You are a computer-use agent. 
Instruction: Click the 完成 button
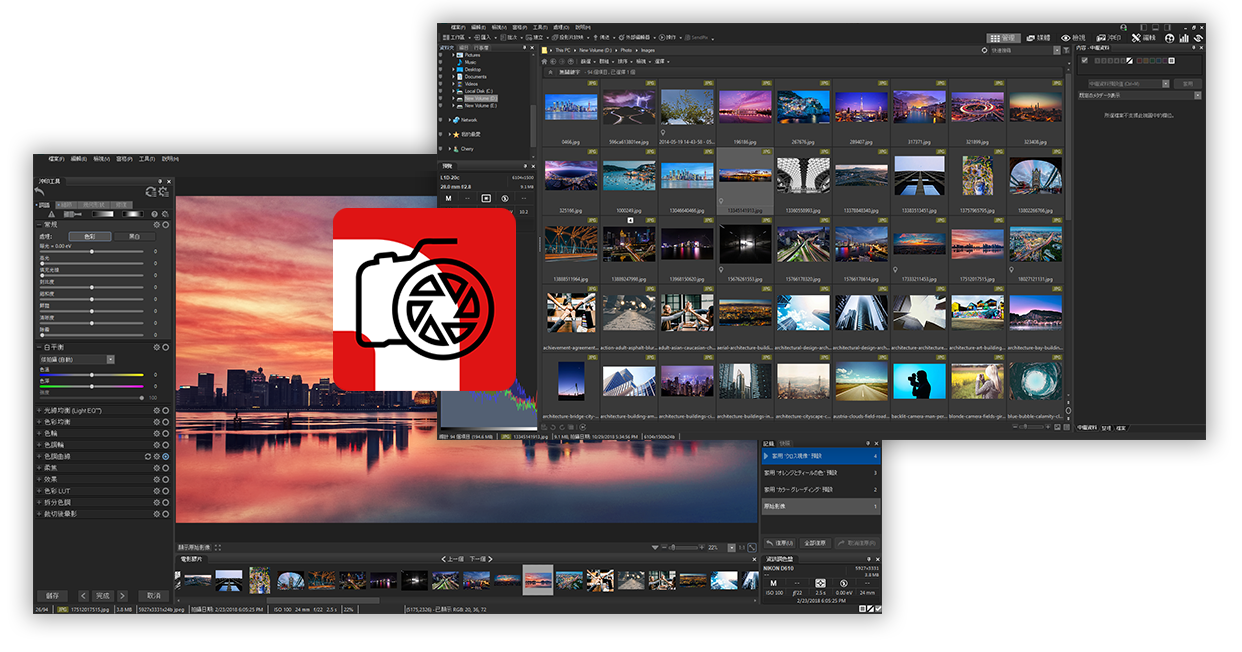102,595
